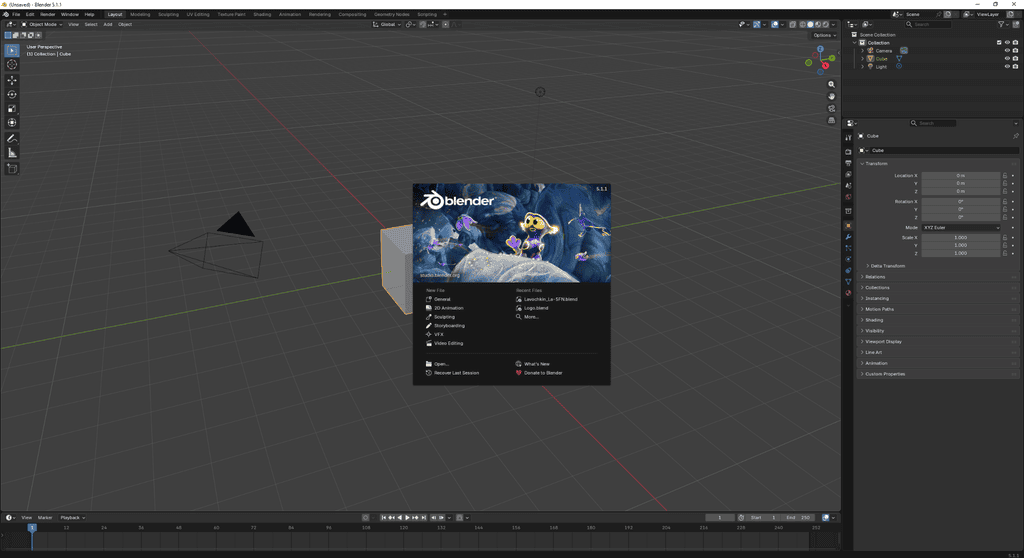Image resolution: width=1024 pixels, height=558 pixels.
Task: Click Recover Last Session
Action: (x=456, y=373)
